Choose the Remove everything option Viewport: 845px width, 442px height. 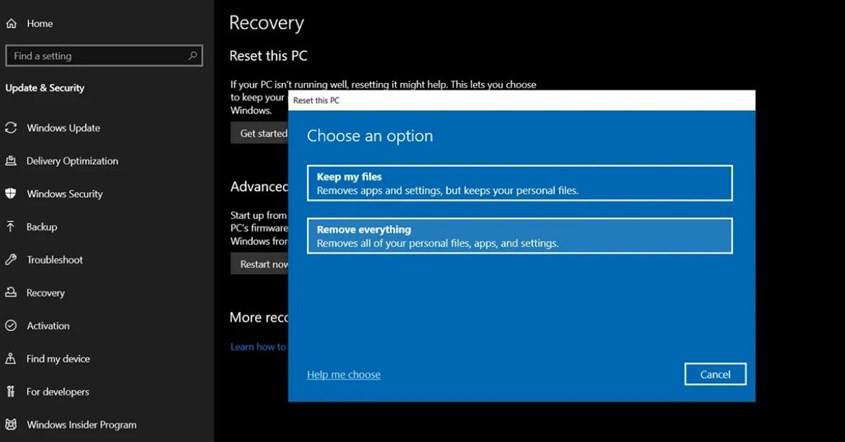tap(520, 236)
